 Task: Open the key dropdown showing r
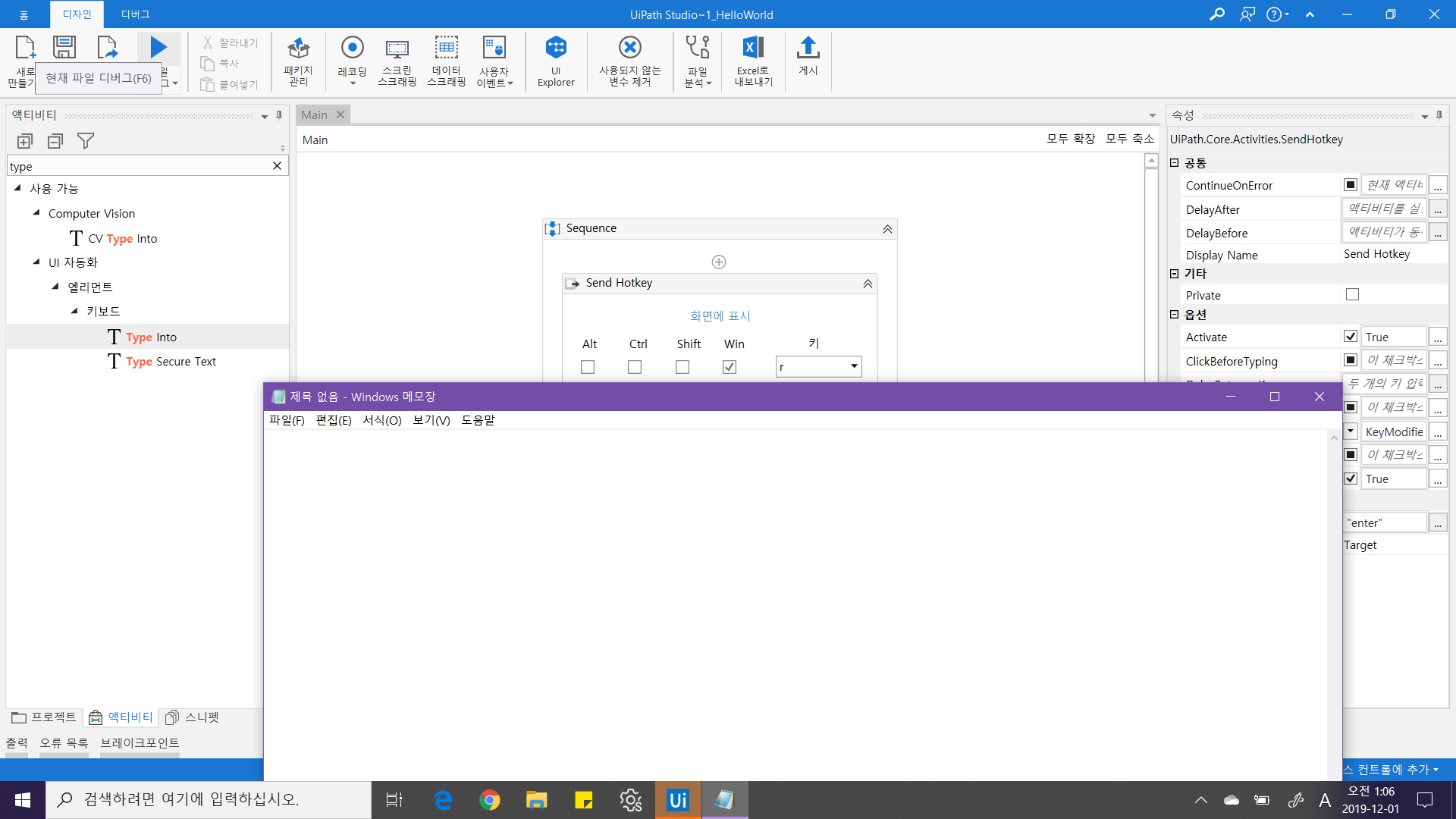point(854,366)
